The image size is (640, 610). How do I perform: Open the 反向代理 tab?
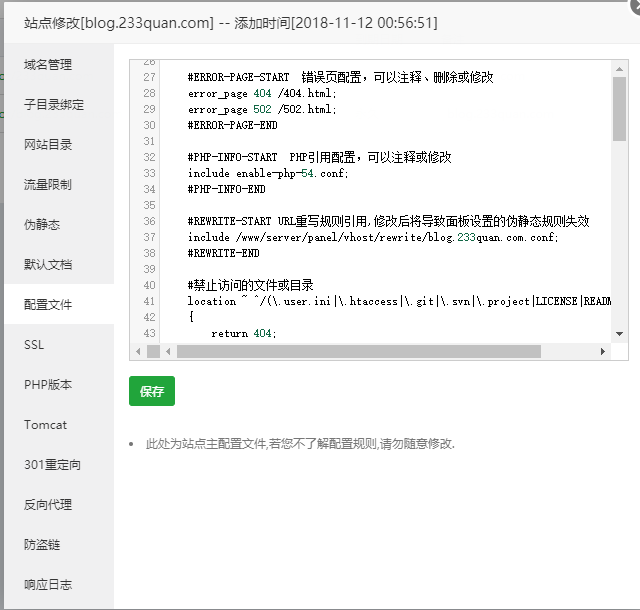click(x=48, y=505)
